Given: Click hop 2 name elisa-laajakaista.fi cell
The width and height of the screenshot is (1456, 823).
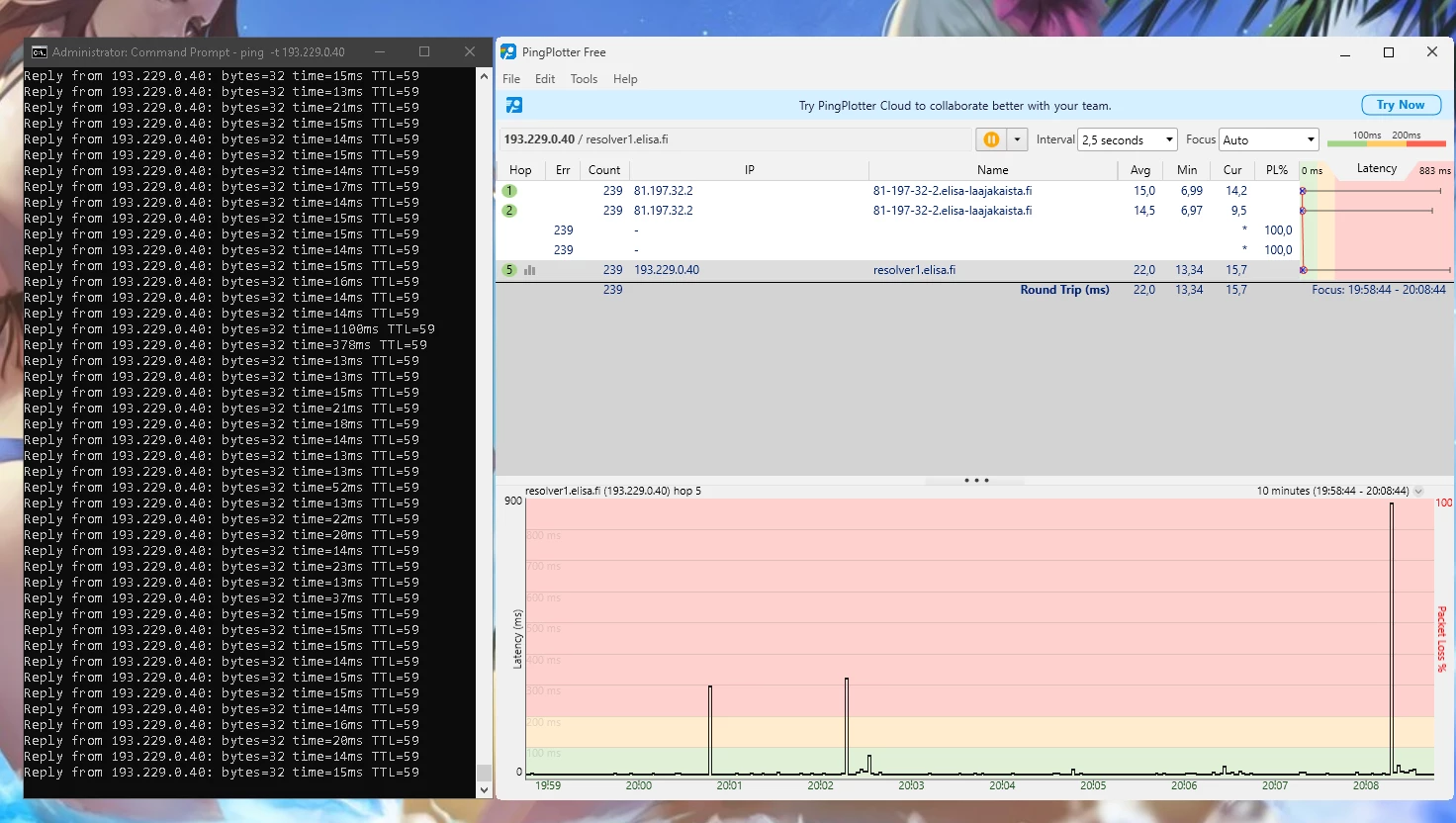Looking at the screenshot, I should (x=953, y=211).
